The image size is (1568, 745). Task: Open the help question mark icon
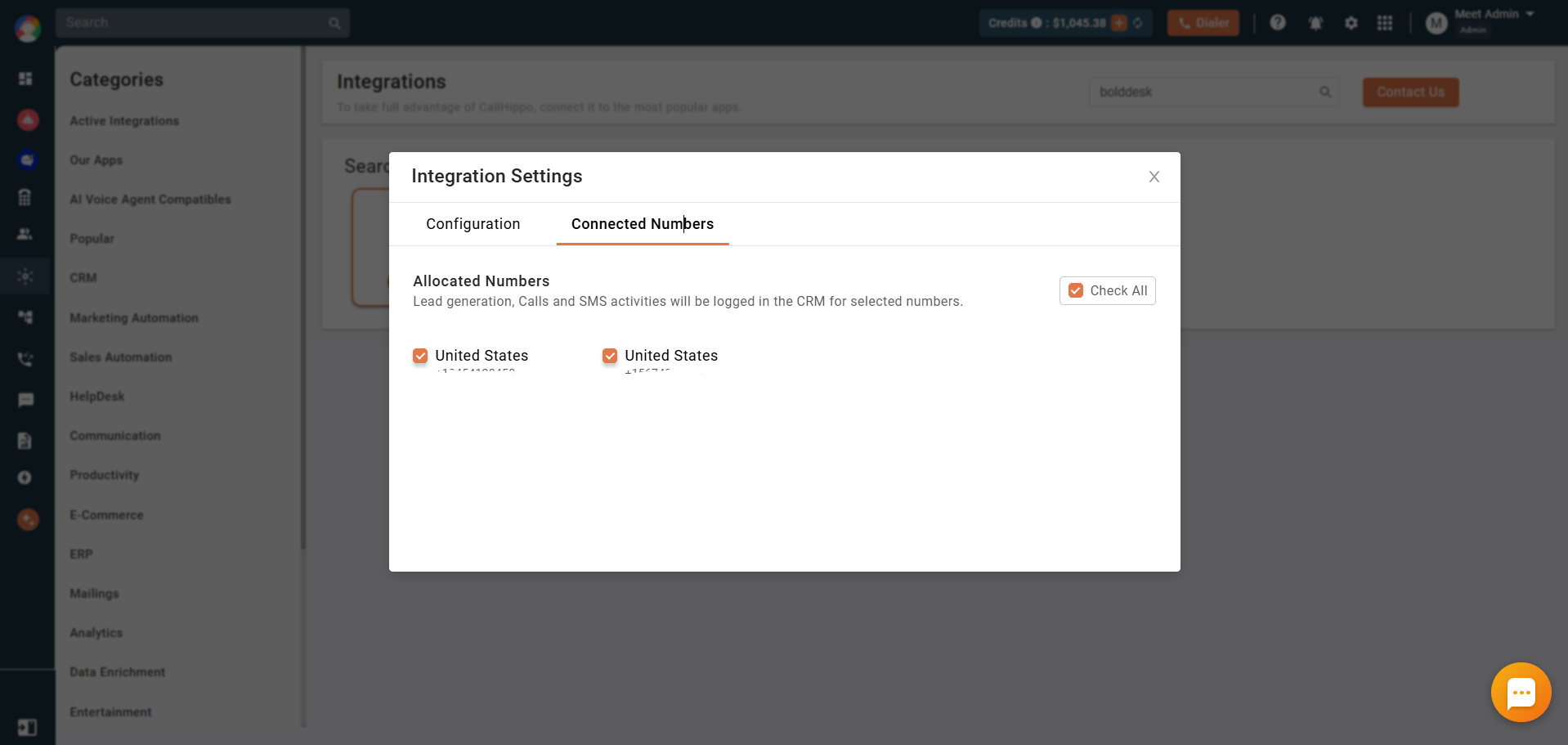point(1278,23)
